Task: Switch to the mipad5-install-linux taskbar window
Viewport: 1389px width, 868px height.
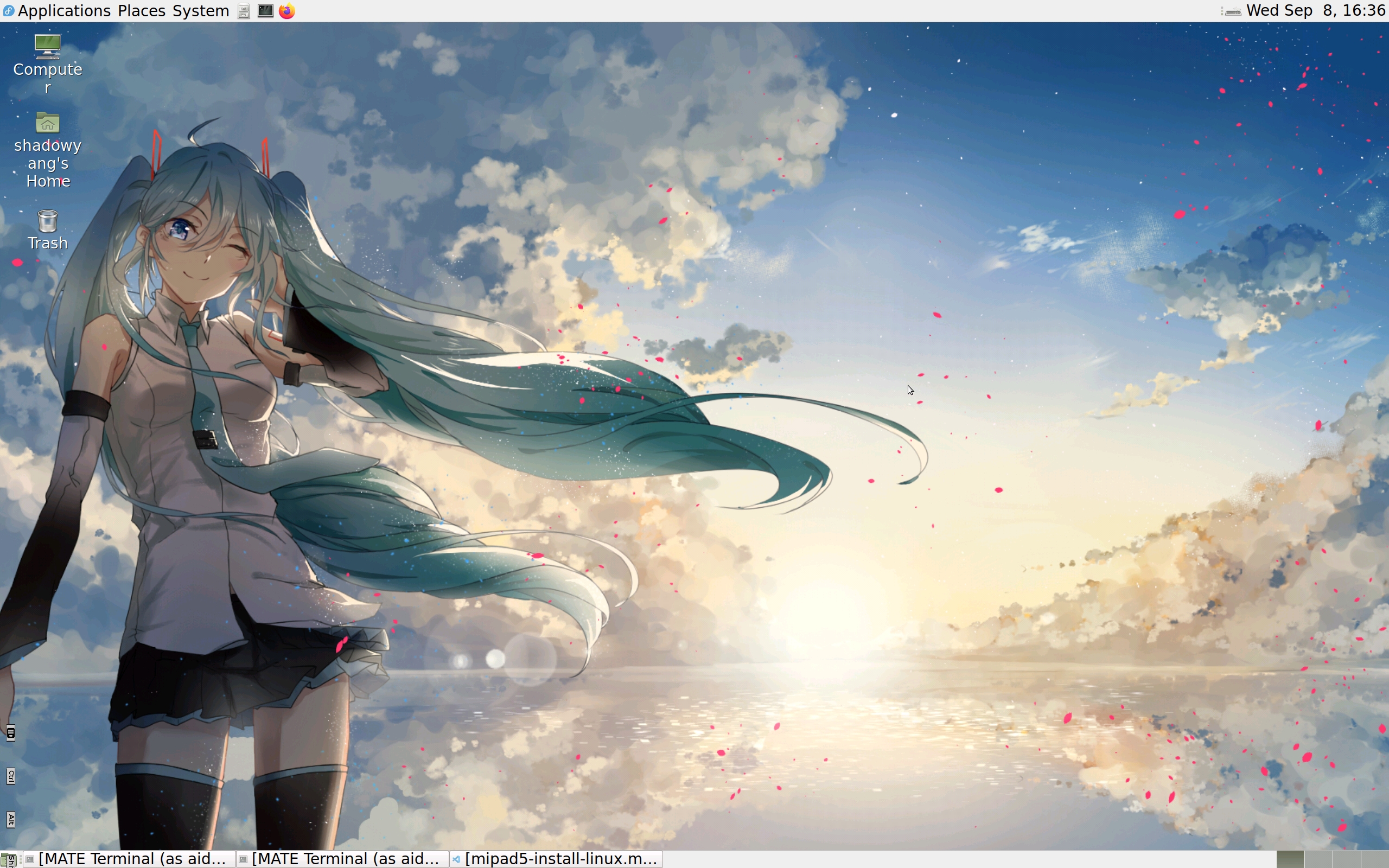Action: (557, 859)
